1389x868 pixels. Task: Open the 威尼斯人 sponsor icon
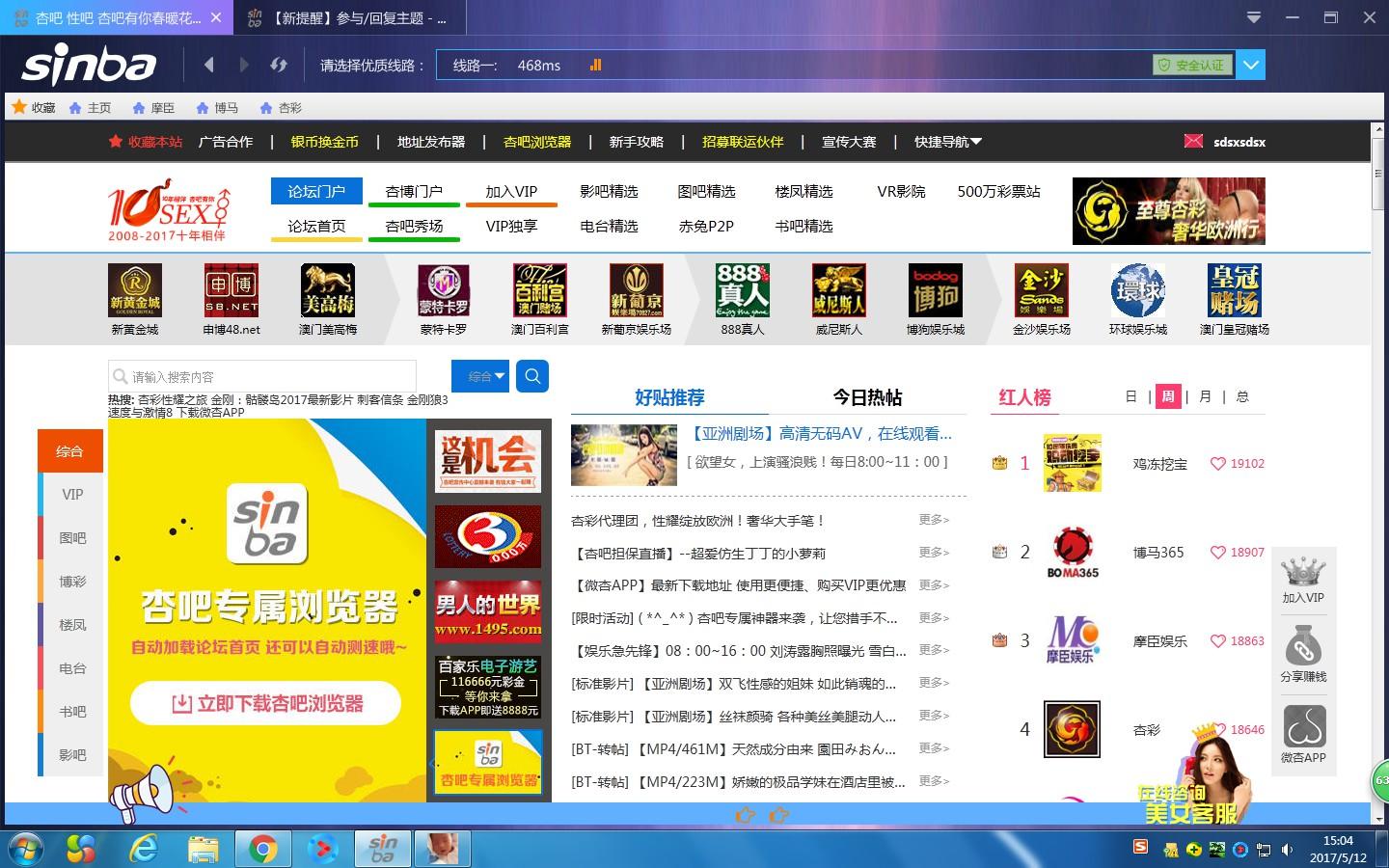tap(839, 290)
